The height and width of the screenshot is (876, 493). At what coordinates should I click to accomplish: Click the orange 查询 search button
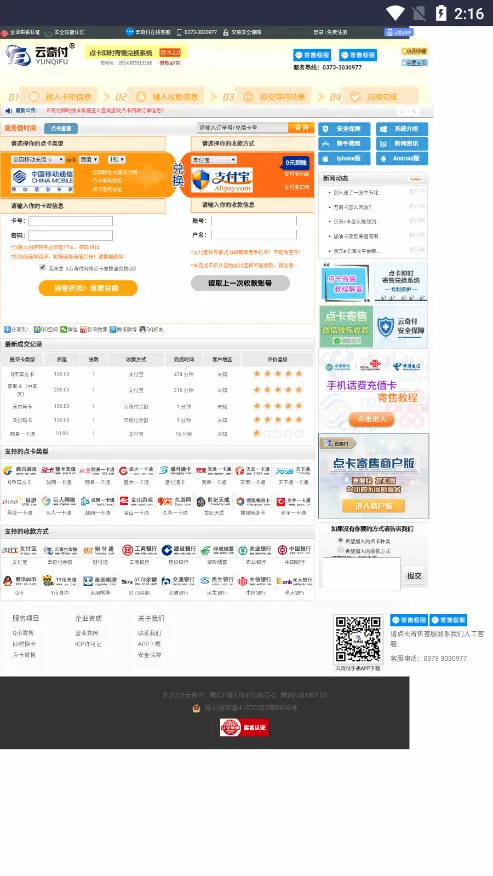point(301,128)
